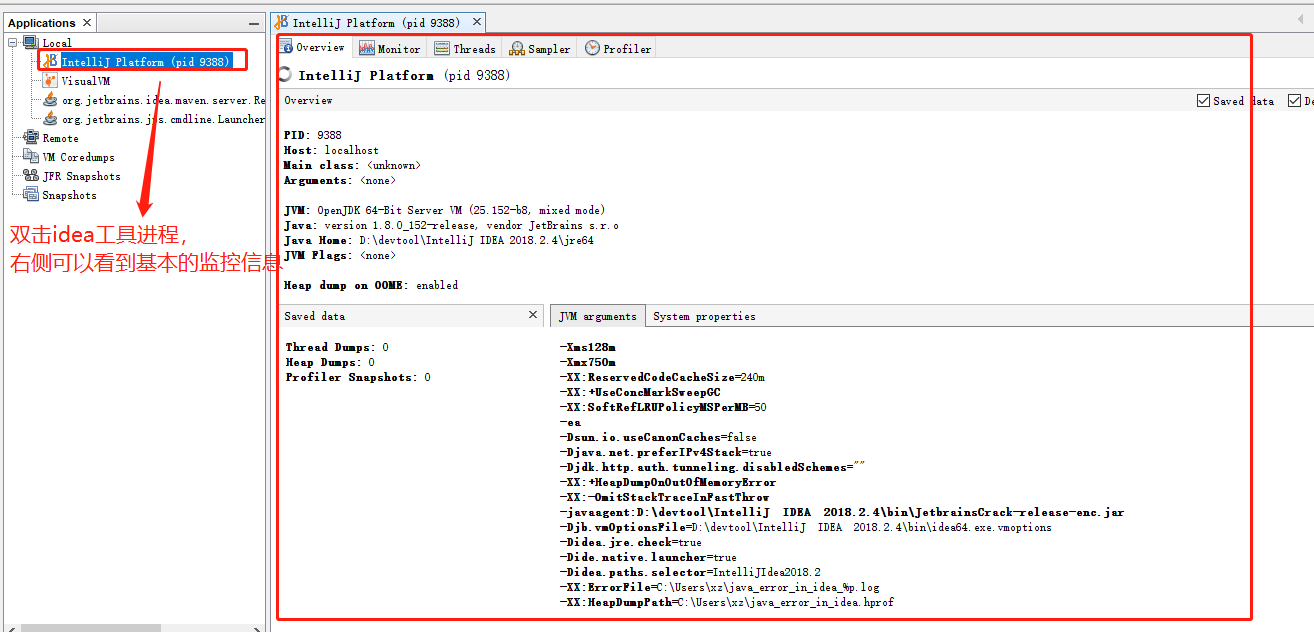Click the -XX:ErrorFile argument
The image size is (1314, 632).
pos(719,587)
